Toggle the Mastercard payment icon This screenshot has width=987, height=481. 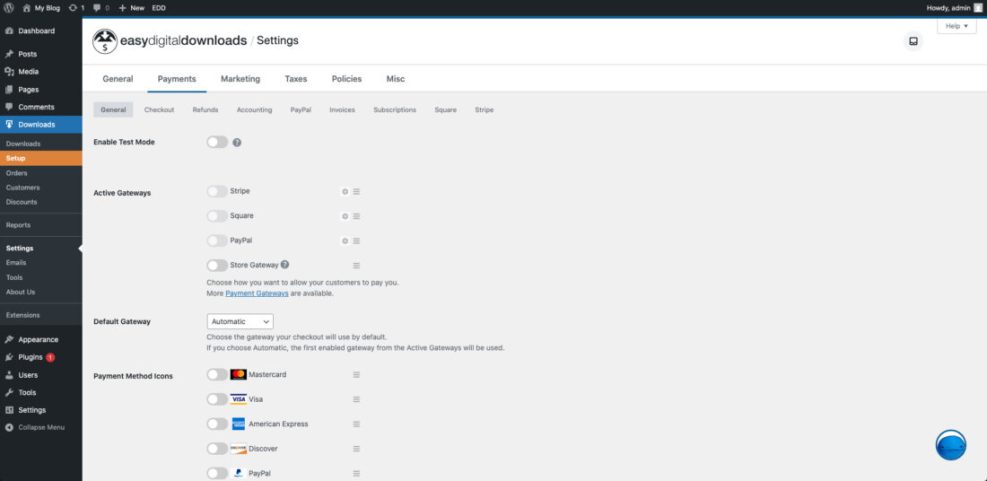click(x=217, y=375)
